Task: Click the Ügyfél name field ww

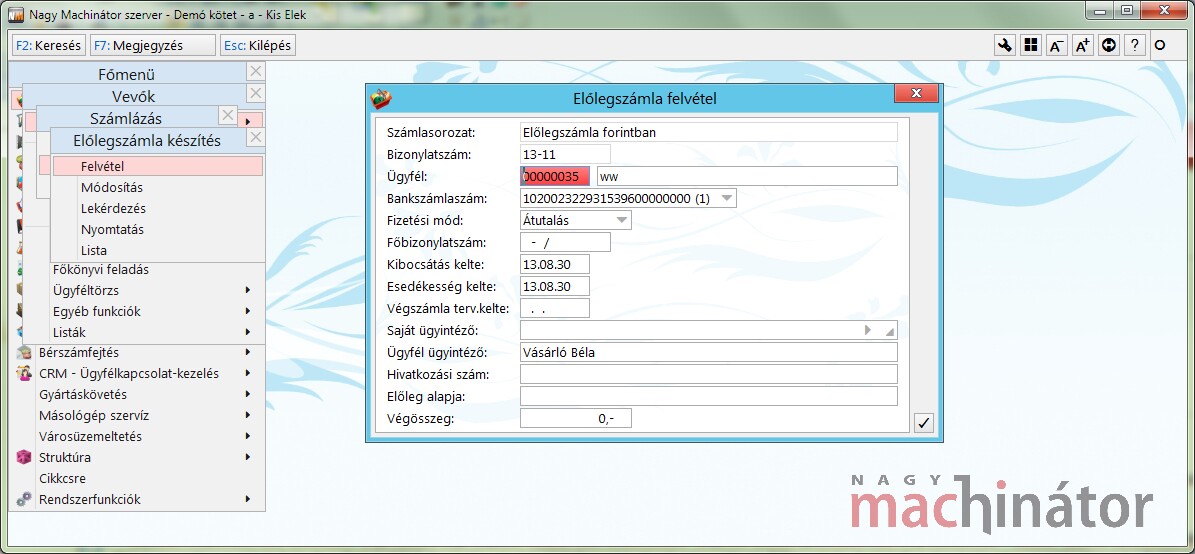Action: tap(748, 177)
